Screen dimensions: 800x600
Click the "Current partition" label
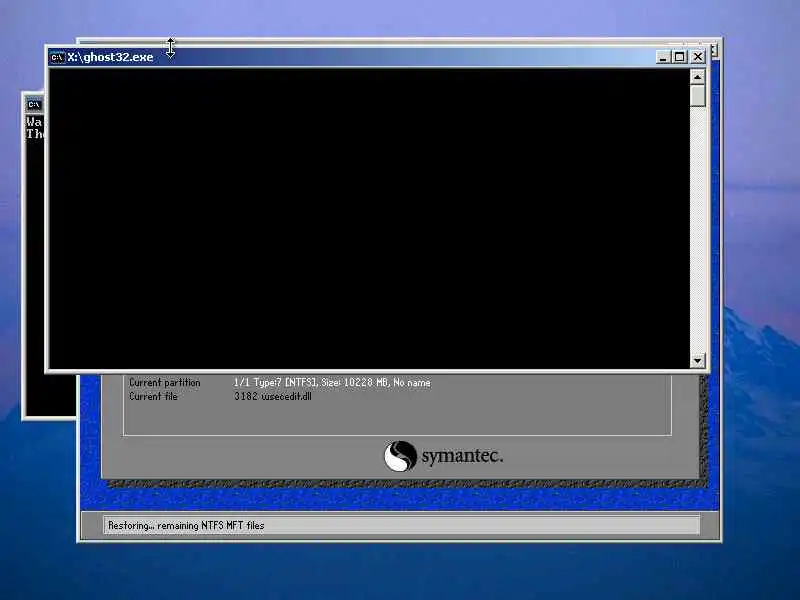pyautogui.click(x=164, y=383)
